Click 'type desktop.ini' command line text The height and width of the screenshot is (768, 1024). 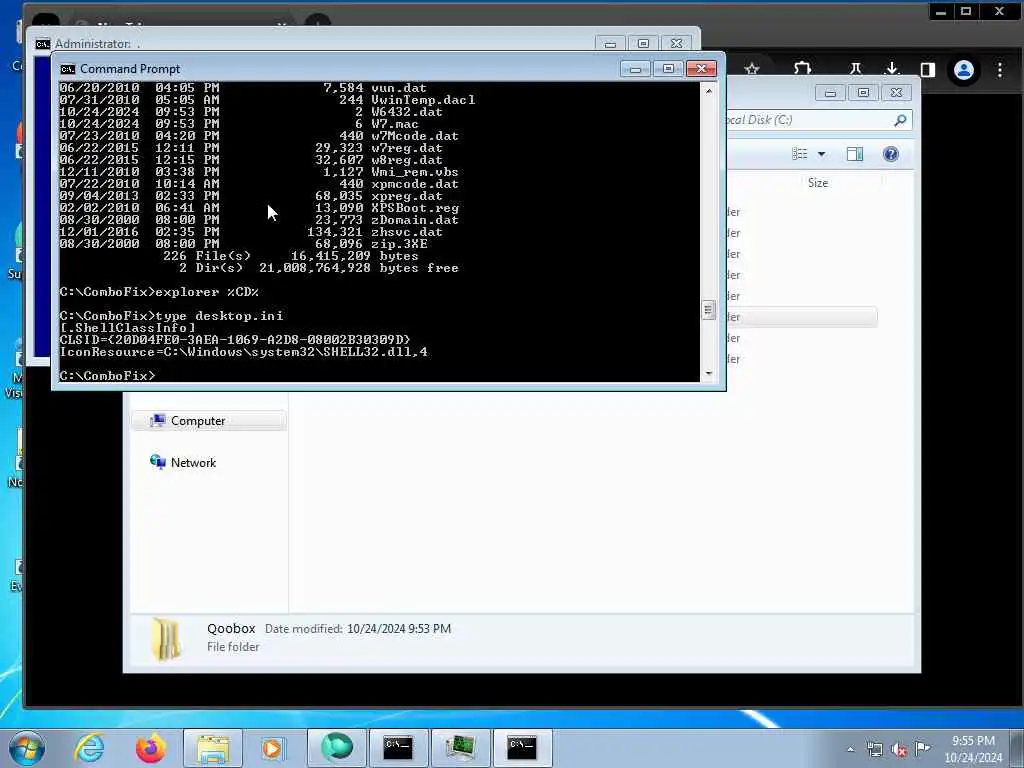pos(219,316)
